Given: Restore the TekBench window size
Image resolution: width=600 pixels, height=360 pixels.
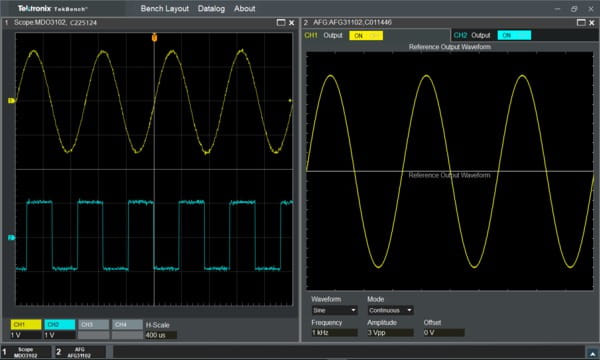Looking at the screenshot, I should tap(574, 8).
